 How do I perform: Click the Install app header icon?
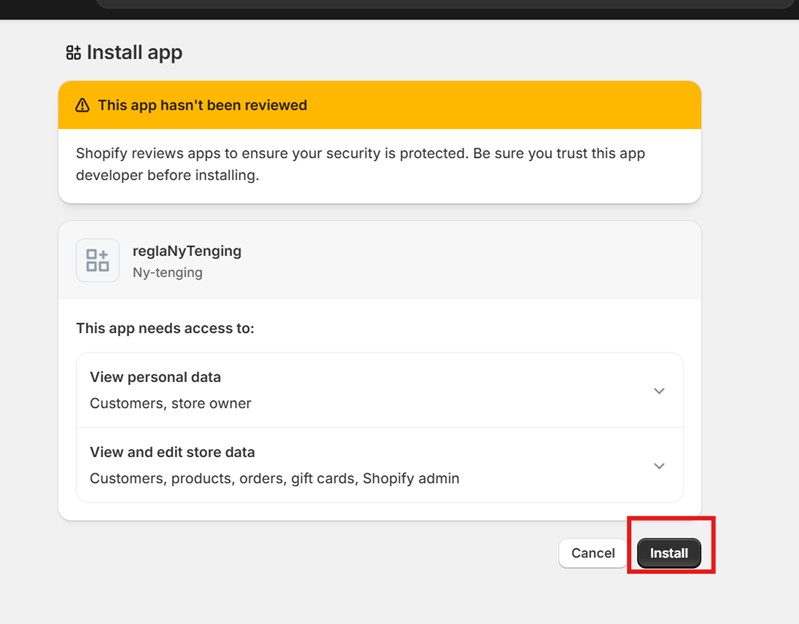73,53
